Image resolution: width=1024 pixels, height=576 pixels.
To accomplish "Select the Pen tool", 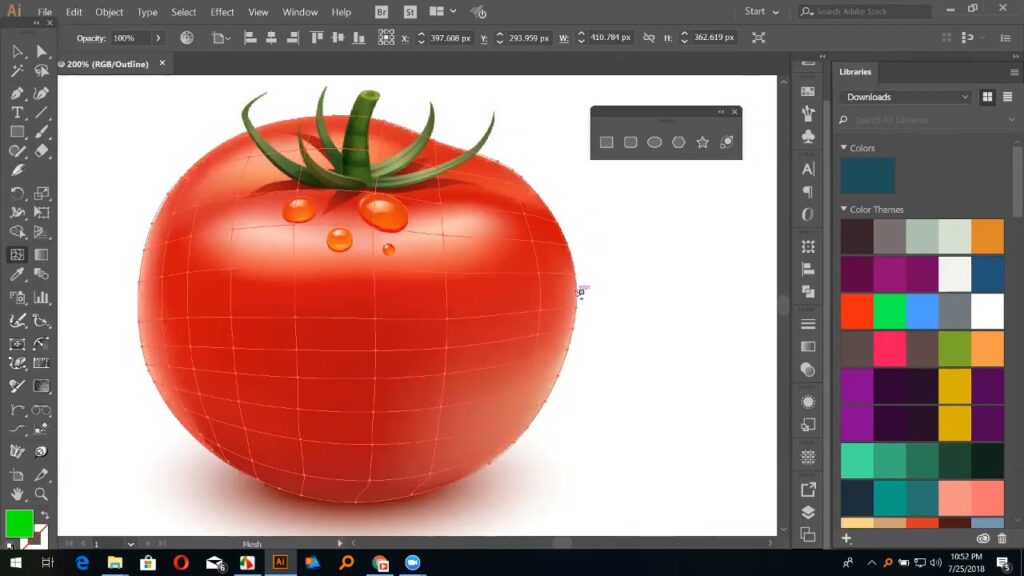I will tap(17, 93).
